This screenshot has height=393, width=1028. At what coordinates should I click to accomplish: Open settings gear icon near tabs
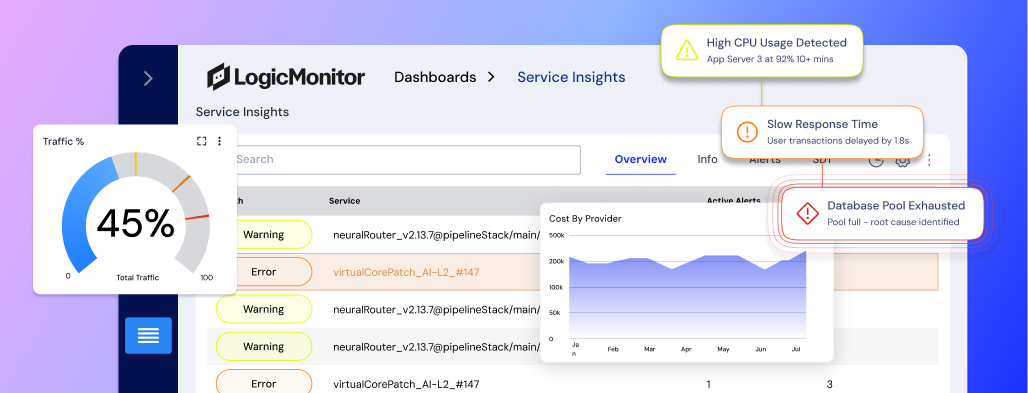pyautogui.click(x=903, y=160)
